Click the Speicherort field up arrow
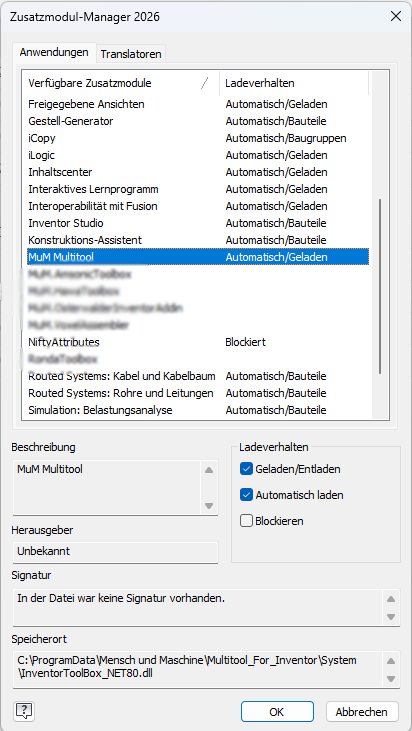Screen dimensions: 412x731 tap(391, 661)
